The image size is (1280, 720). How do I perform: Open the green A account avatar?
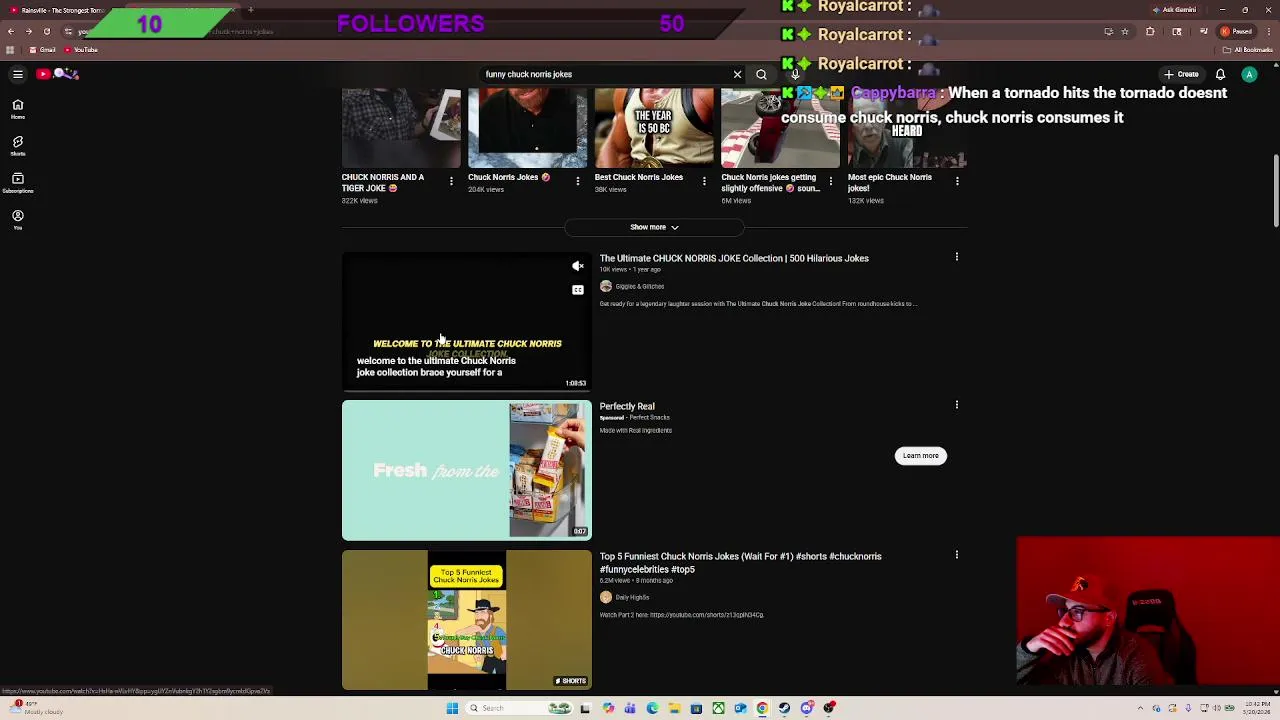point(1249,74)
